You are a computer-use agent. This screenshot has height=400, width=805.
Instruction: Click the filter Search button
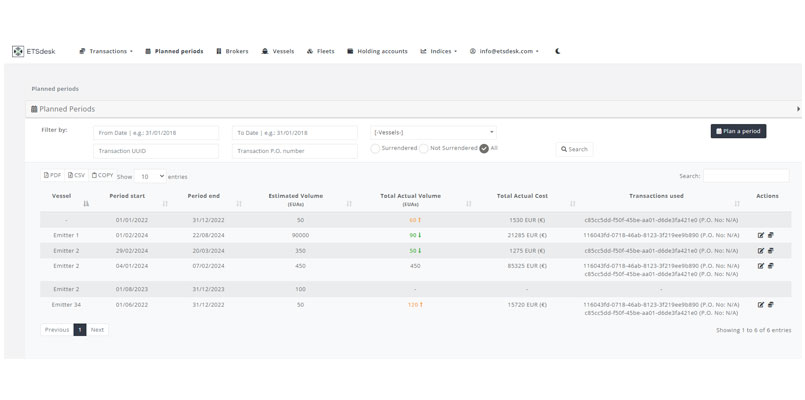coord(574,149)
